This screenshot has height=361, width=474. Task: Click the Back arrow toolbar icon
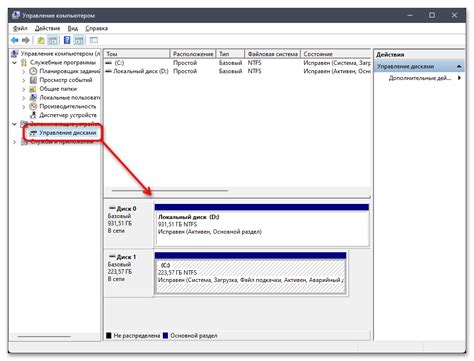(x=15, y=40)
